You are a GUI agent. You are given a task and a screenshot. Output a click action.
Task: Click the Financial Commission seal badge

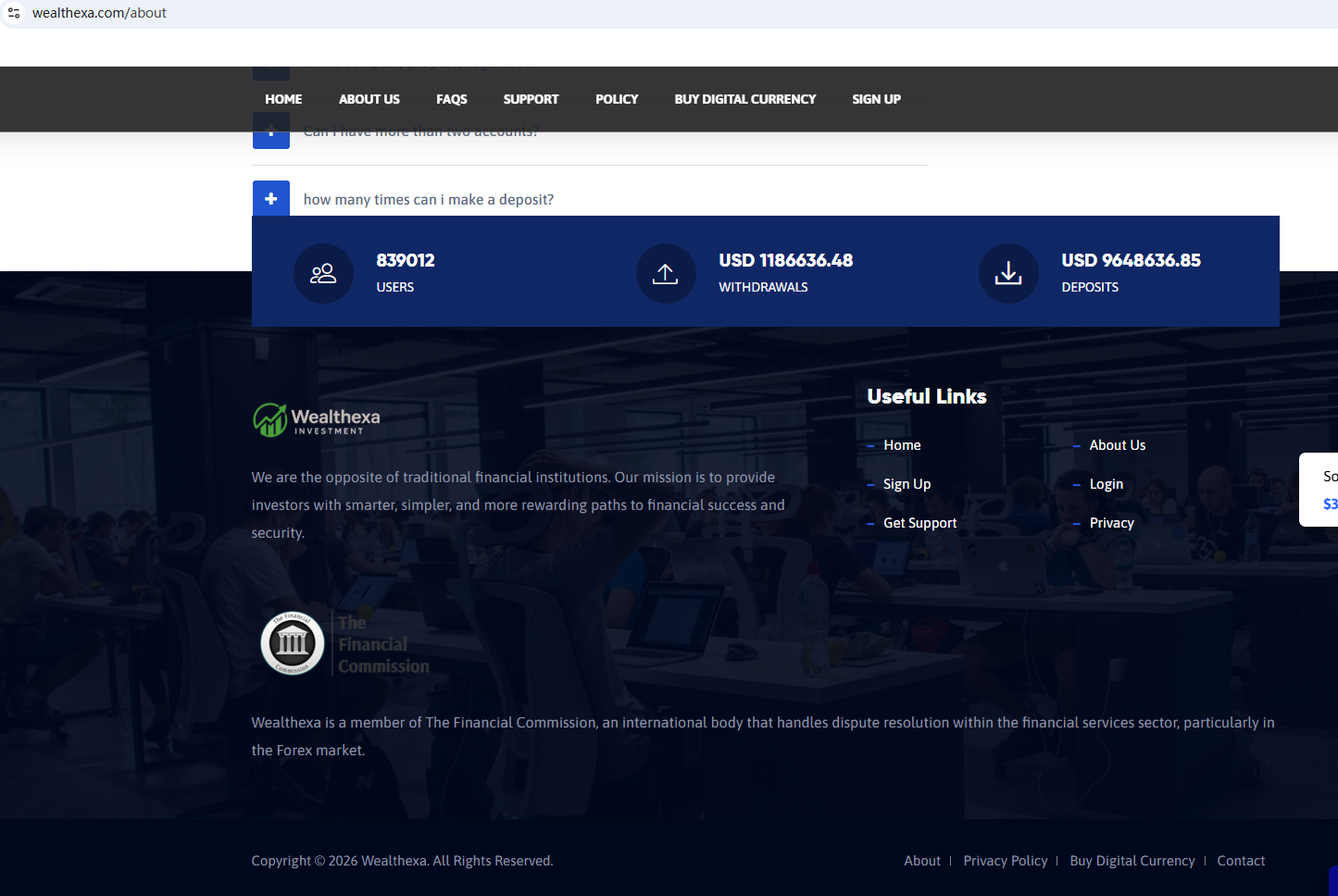pyautogui.click(x=293, y=642)
